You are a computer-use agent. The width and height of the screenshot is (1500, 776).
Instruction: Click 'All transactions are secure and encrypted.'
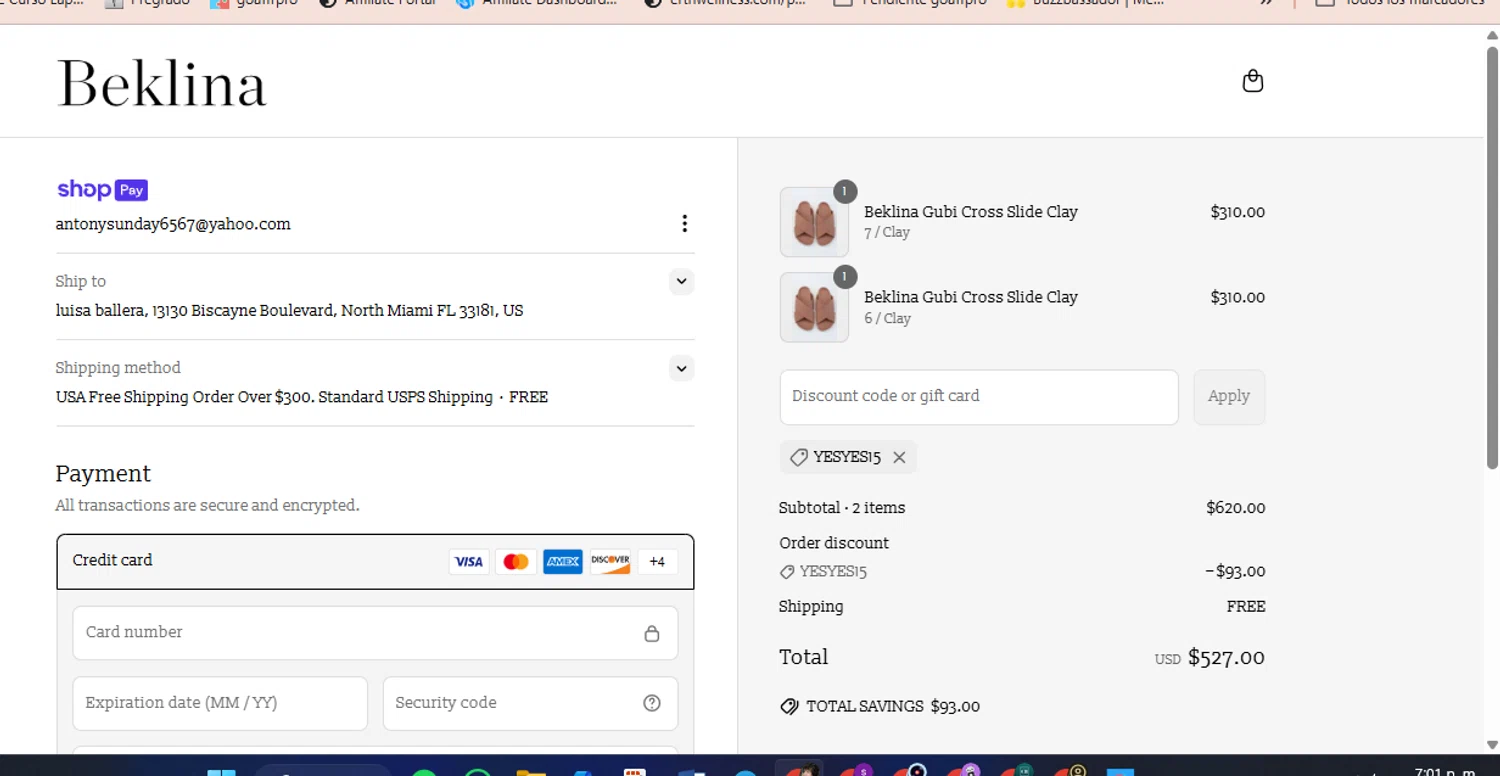tap(207, 506)
